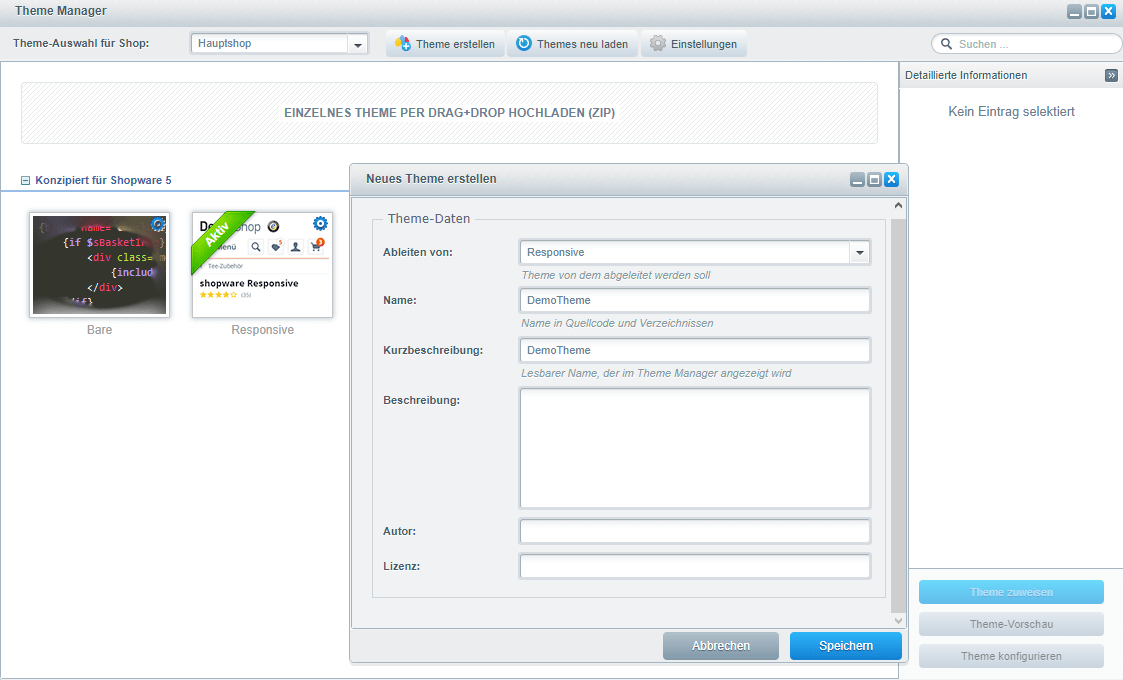Viewport: 1123px width, 680px height.
Task: Click gear icon on Responsive theme thumbnail
Action: 320,224
